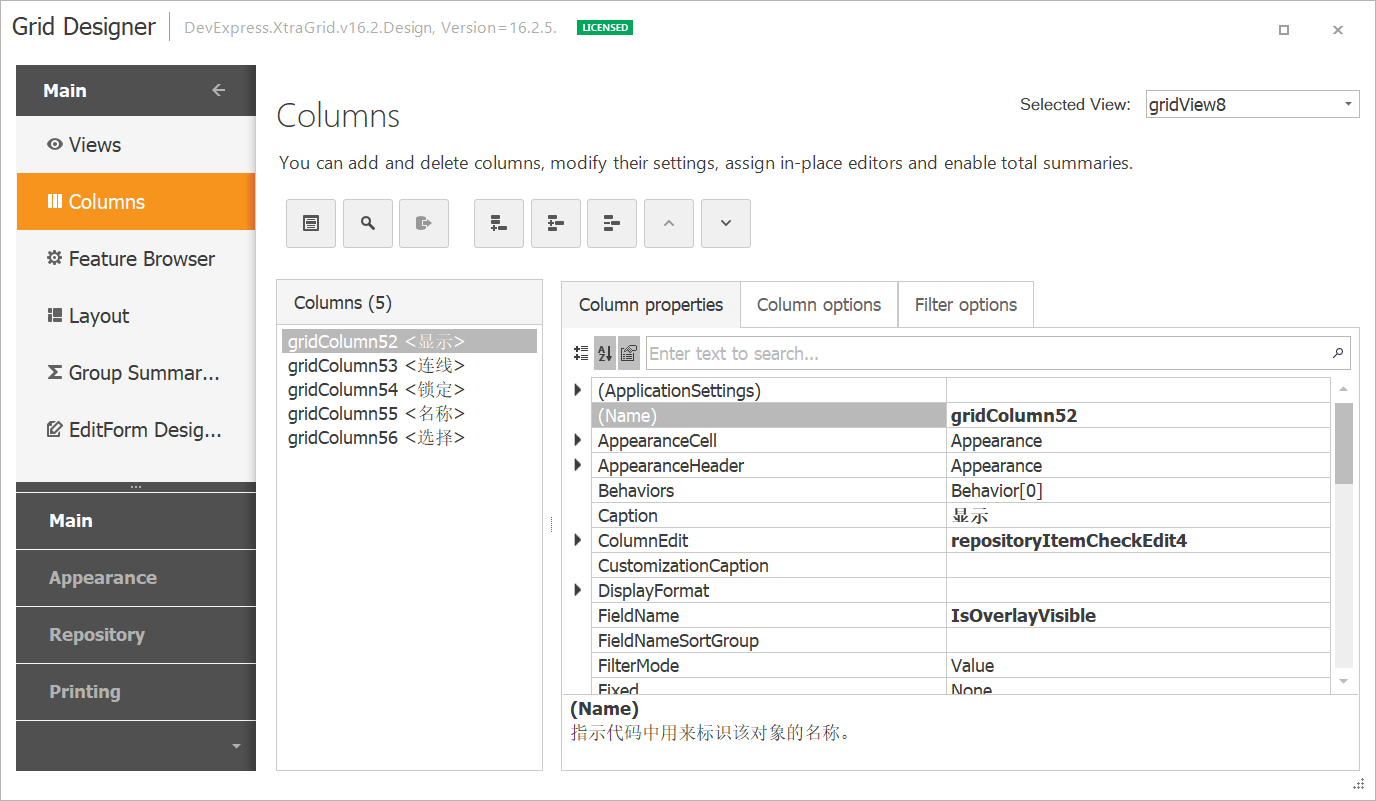The height and width of the screenshot is (801, 1376).
Task: Click the FieldNameSortGroup property row
Action: 961,640
